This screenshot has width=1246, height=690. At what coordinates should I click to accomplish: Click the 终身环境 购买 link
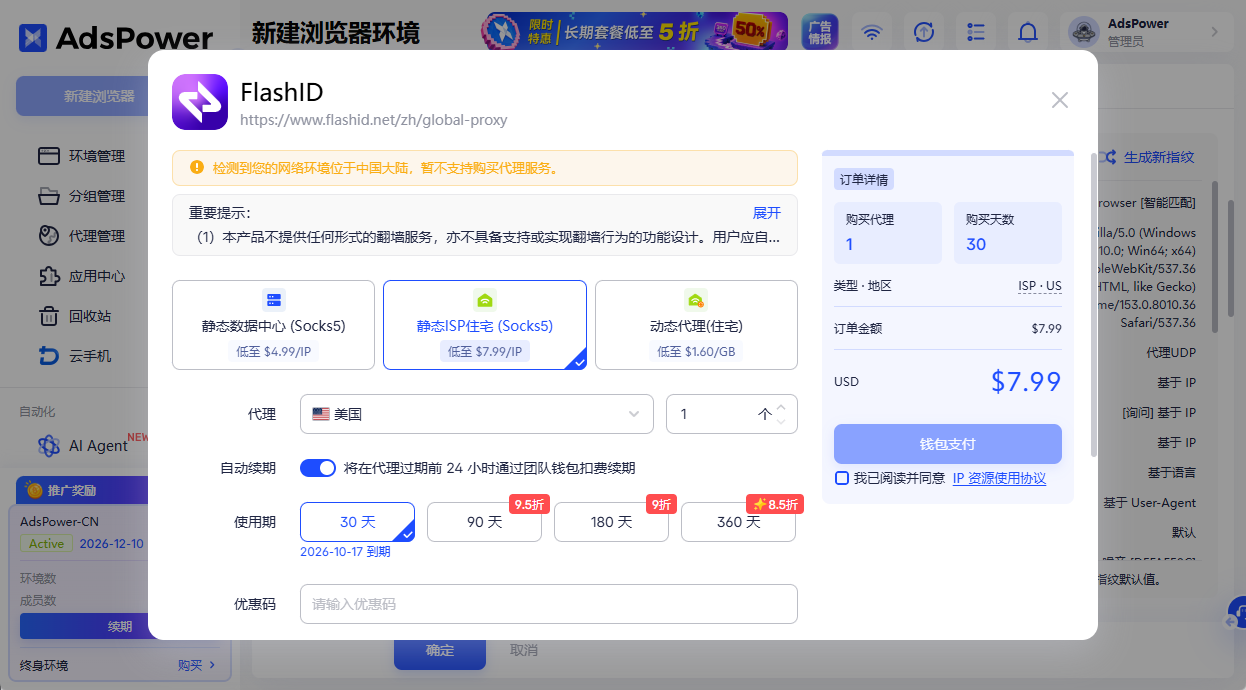pyautogui.click(x=197, y=665)
